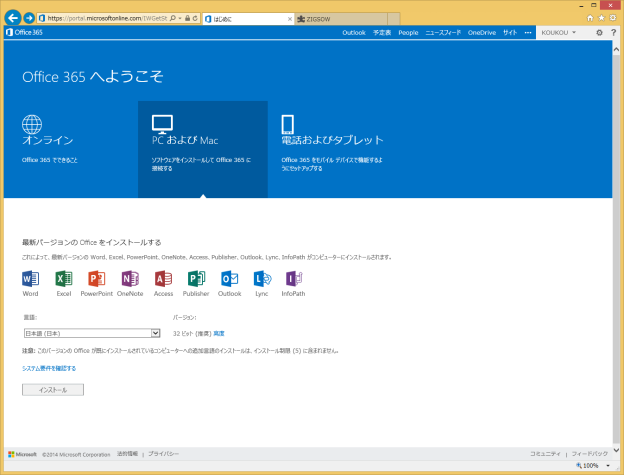Open a new browser tab
624x475 pixels.
click(394, 19)
